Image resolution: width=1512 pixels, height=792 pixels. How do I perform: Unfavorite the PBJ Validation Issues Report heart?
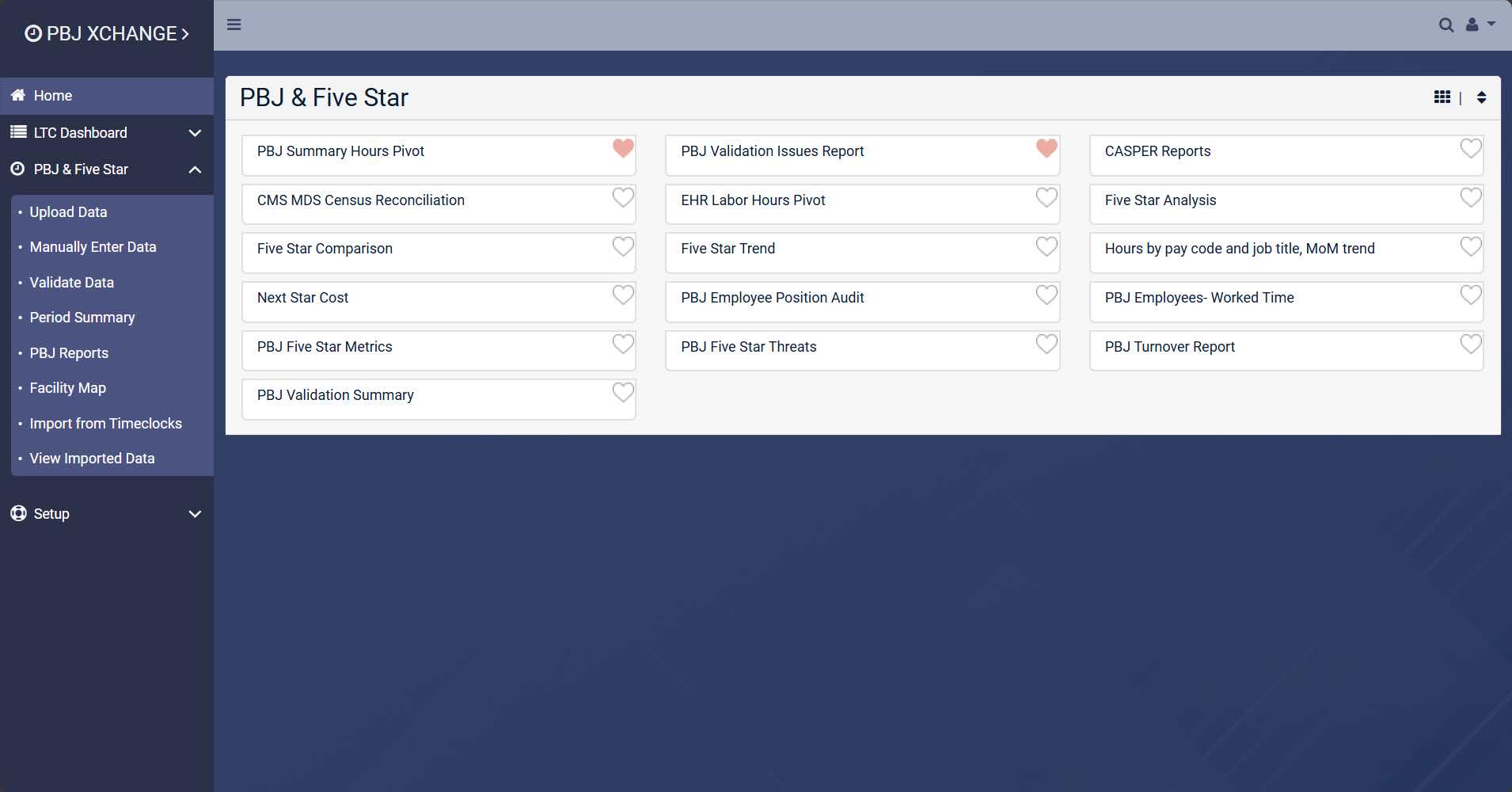pyautogui.click(x=1047, y=148)
